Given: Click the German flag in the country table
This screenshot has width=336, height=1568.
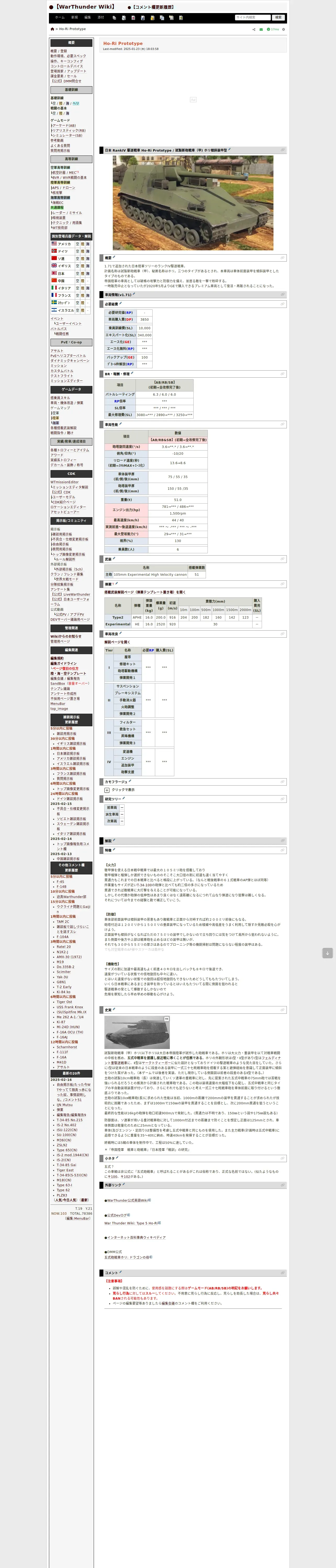Looking at the screenshot, I should pyautogui.click(x=54, y=251).
